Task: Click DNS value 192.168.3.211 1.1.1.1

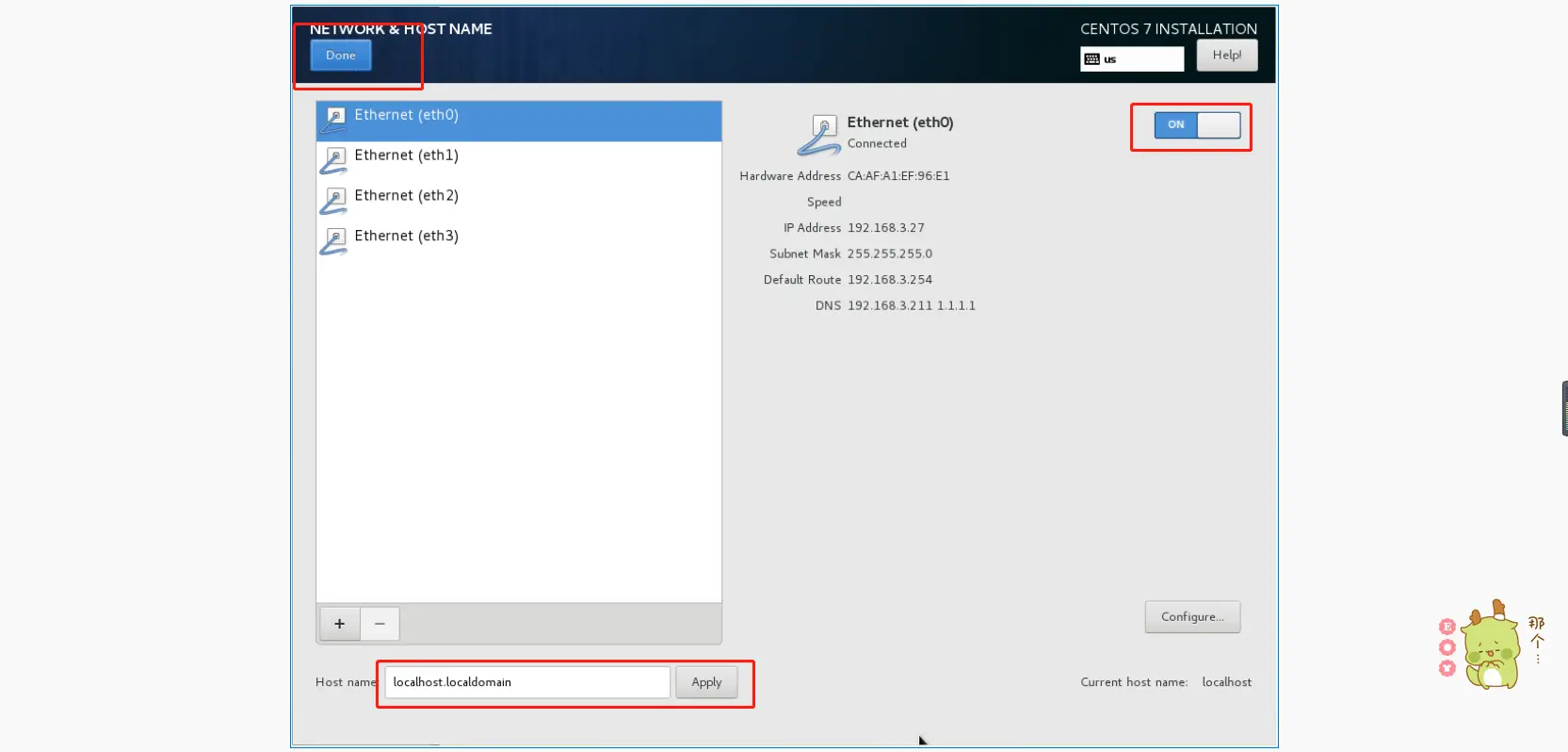Action: tap(912, 306)
